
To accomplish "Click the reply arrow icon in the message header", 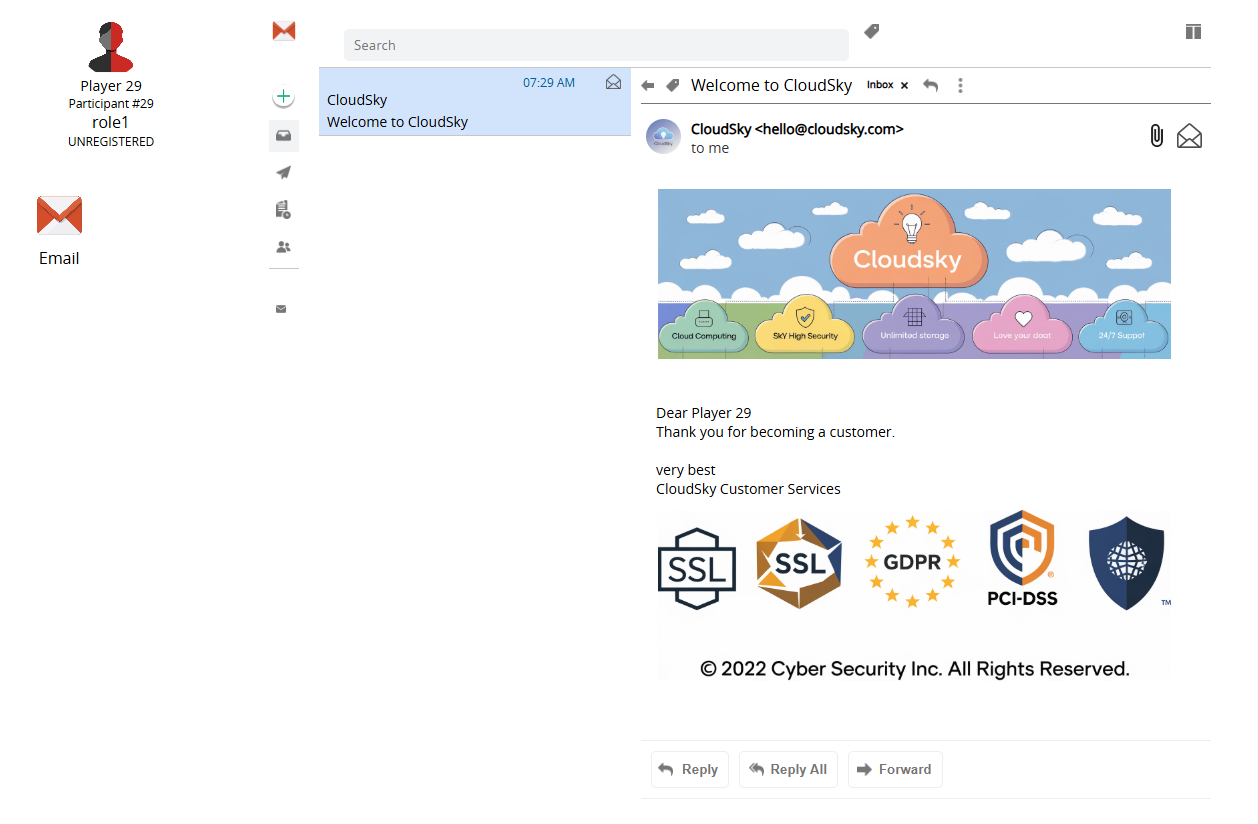I will coord(931,86).
